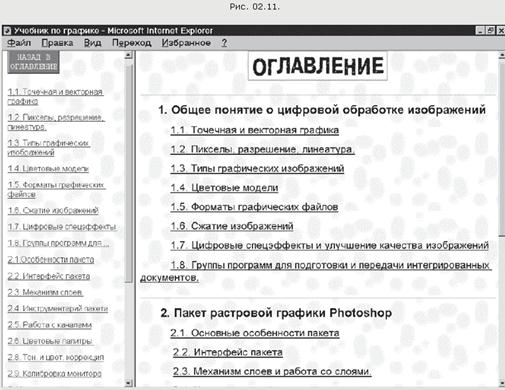Viewport: 505px width, 390px height.
Task: Open sidebar link 1.2 Пикселы, разрешение, линеатура
Action: 56,122
